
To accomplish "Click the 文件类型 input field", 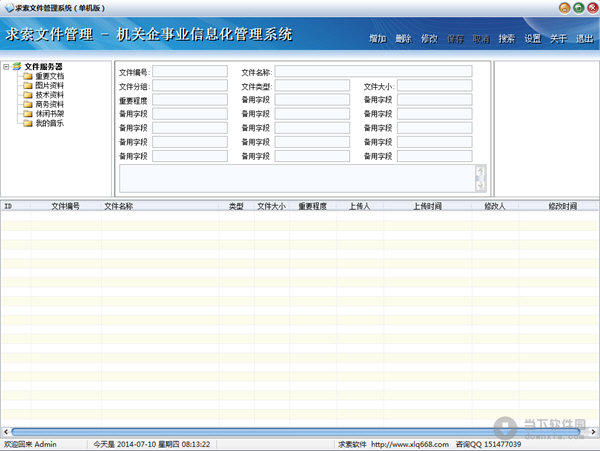I will (x=312, y=86).
